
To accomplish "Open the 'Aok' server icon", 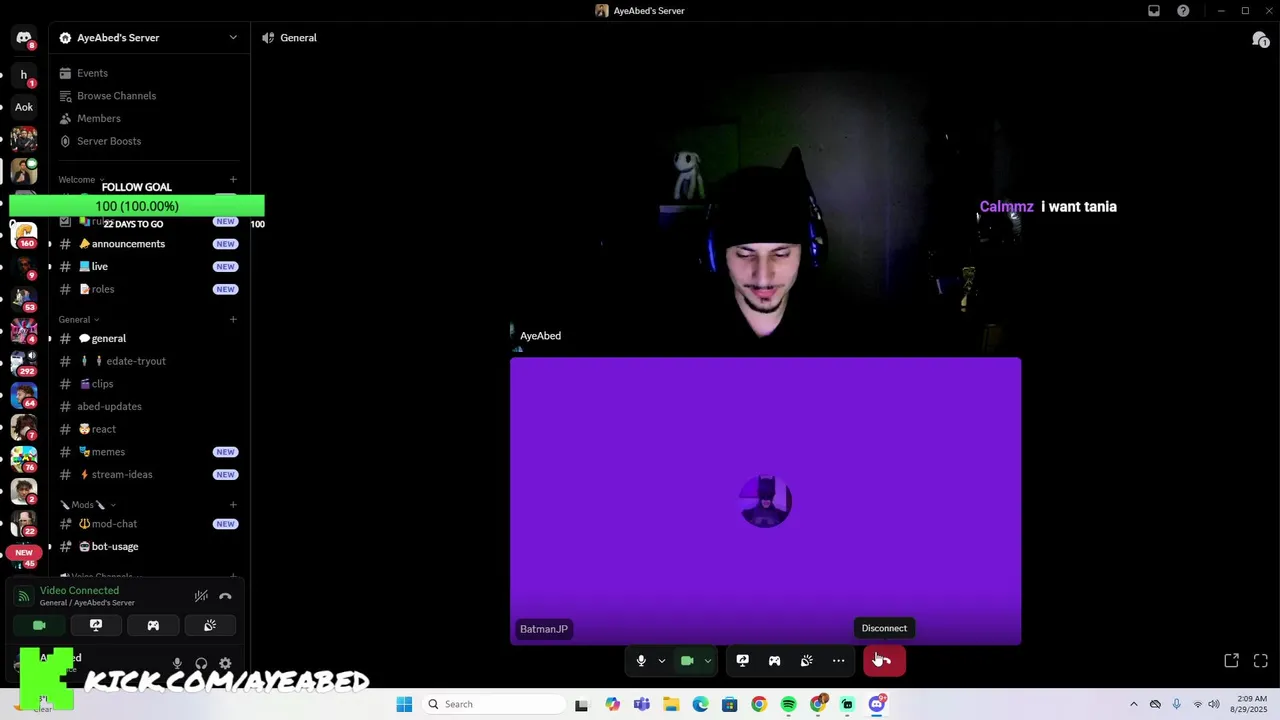I will [x=24, y=107].
